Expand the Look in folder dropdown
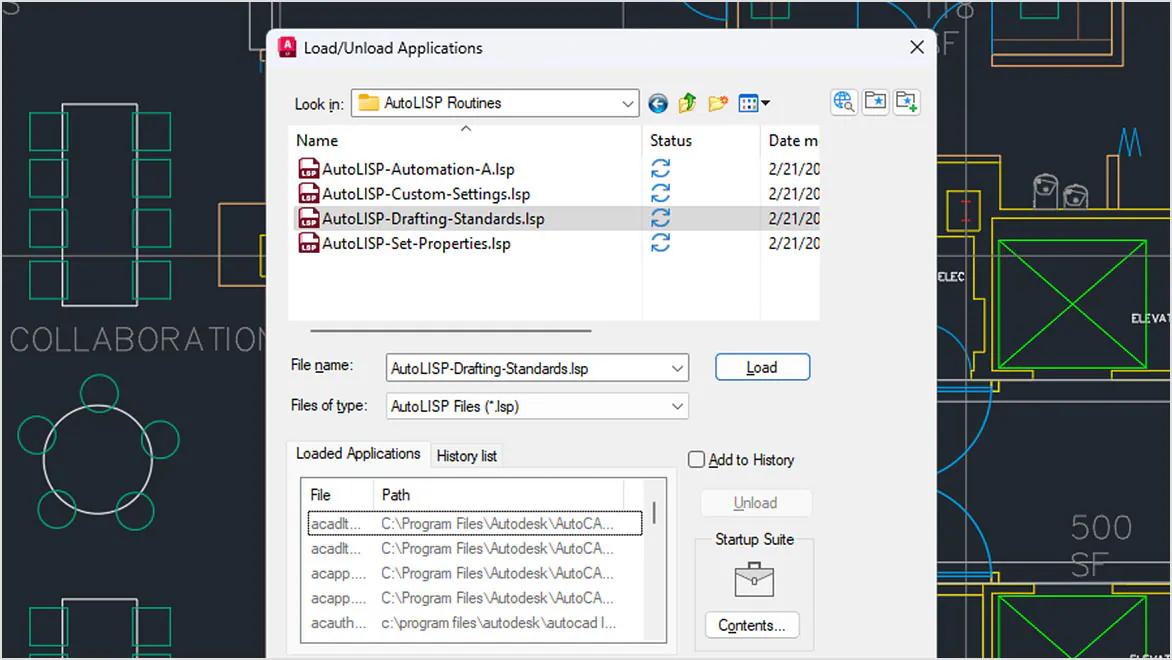Screen dimensions: 1172x660 click(x=627, y=103)
